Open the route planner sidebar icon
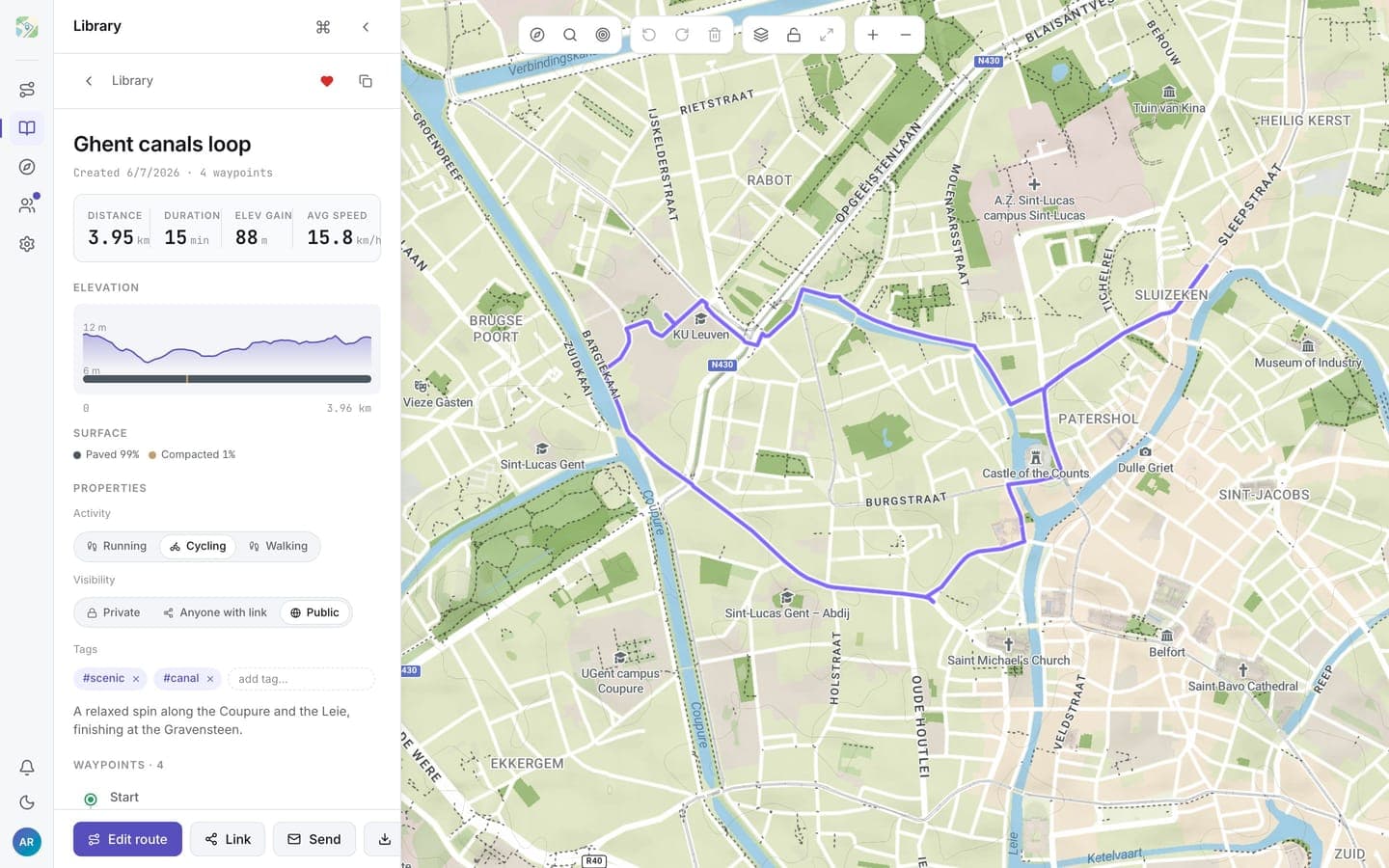The image size is (1389, 868). 27,90
